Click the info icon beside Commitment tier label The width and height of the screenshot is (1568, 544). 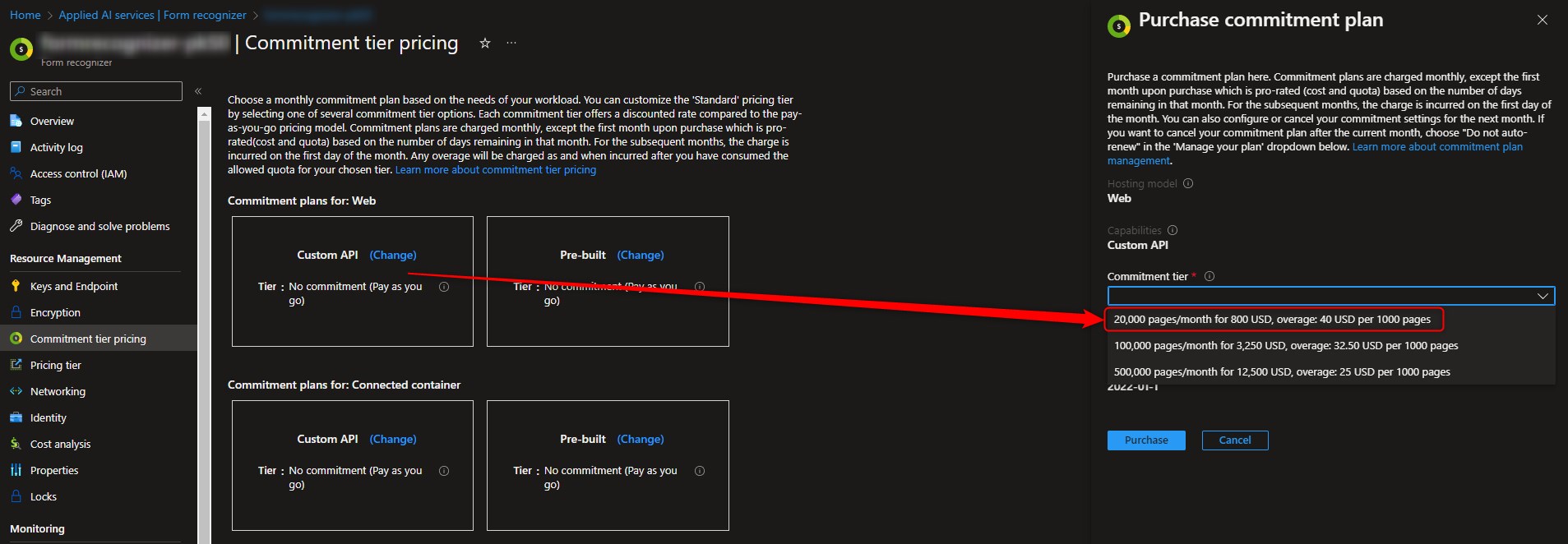(1210, 276)
